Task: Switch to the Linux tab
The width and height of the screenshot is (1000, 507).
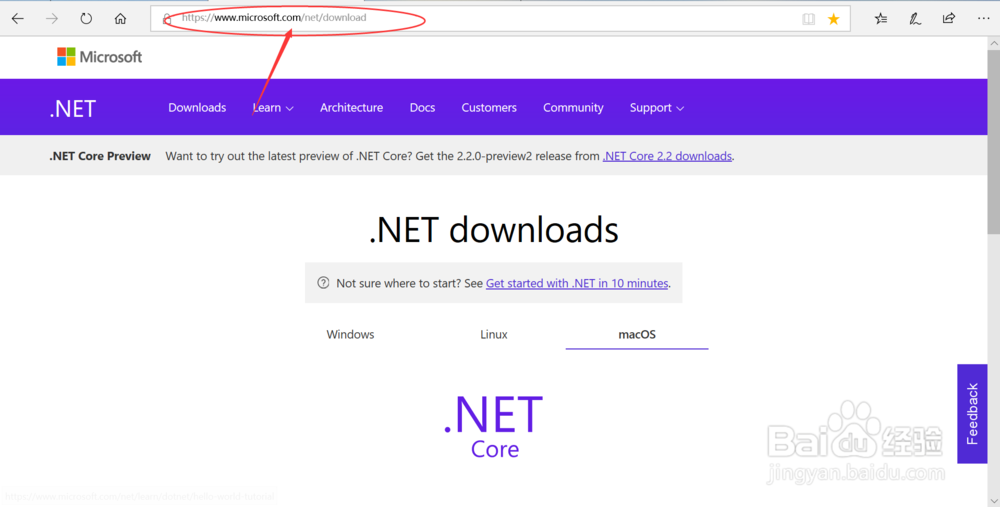Action: pyautogui.click(x=494, y=334)
